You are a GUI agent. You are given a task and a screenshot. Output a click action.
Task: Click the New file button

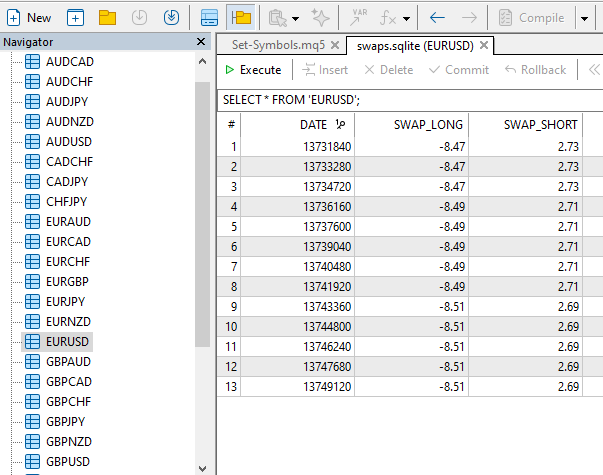[29, 17]
